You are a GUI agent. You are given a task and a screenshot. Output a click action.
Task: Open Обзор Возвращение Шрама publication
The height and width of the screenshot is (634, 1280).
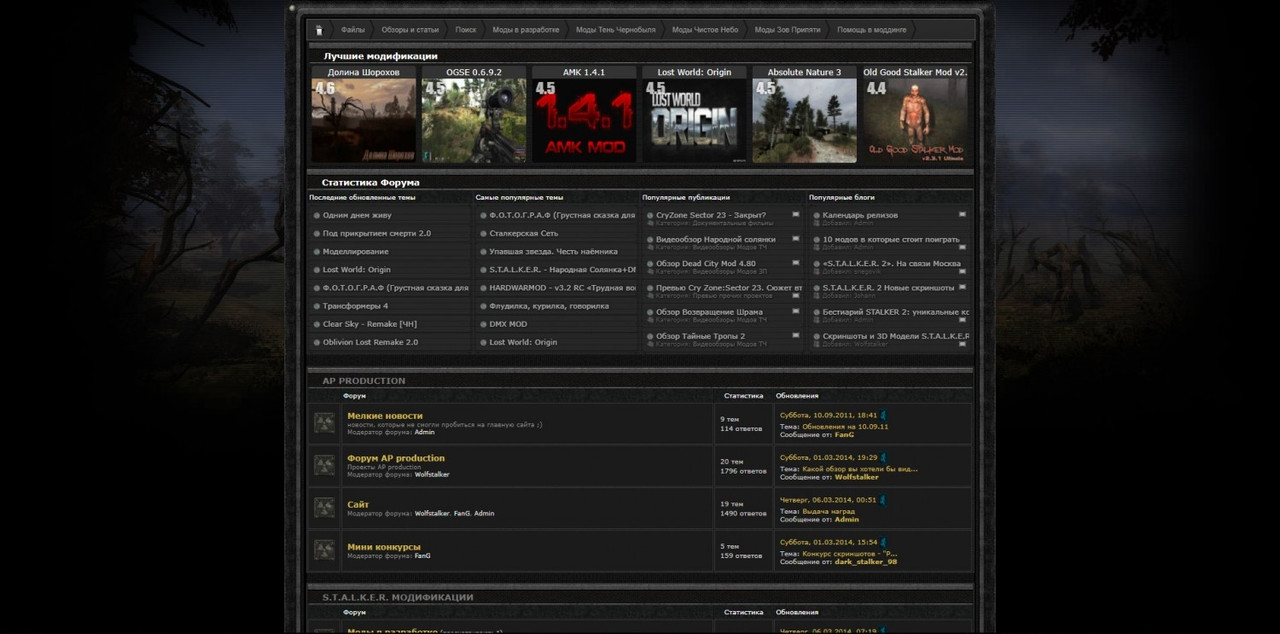pyautogui.click(x=709, y=312)
